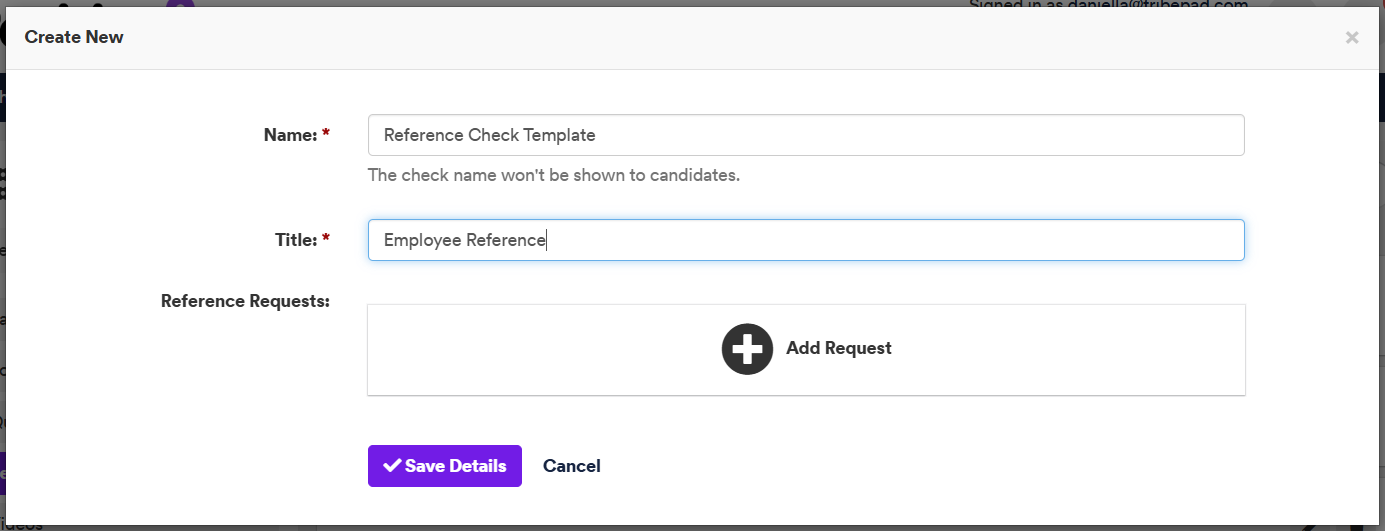Screen dimensions: 1385x531
Task: Click the check name helper text
Action: pyautogui.click(x=554, y=175)
